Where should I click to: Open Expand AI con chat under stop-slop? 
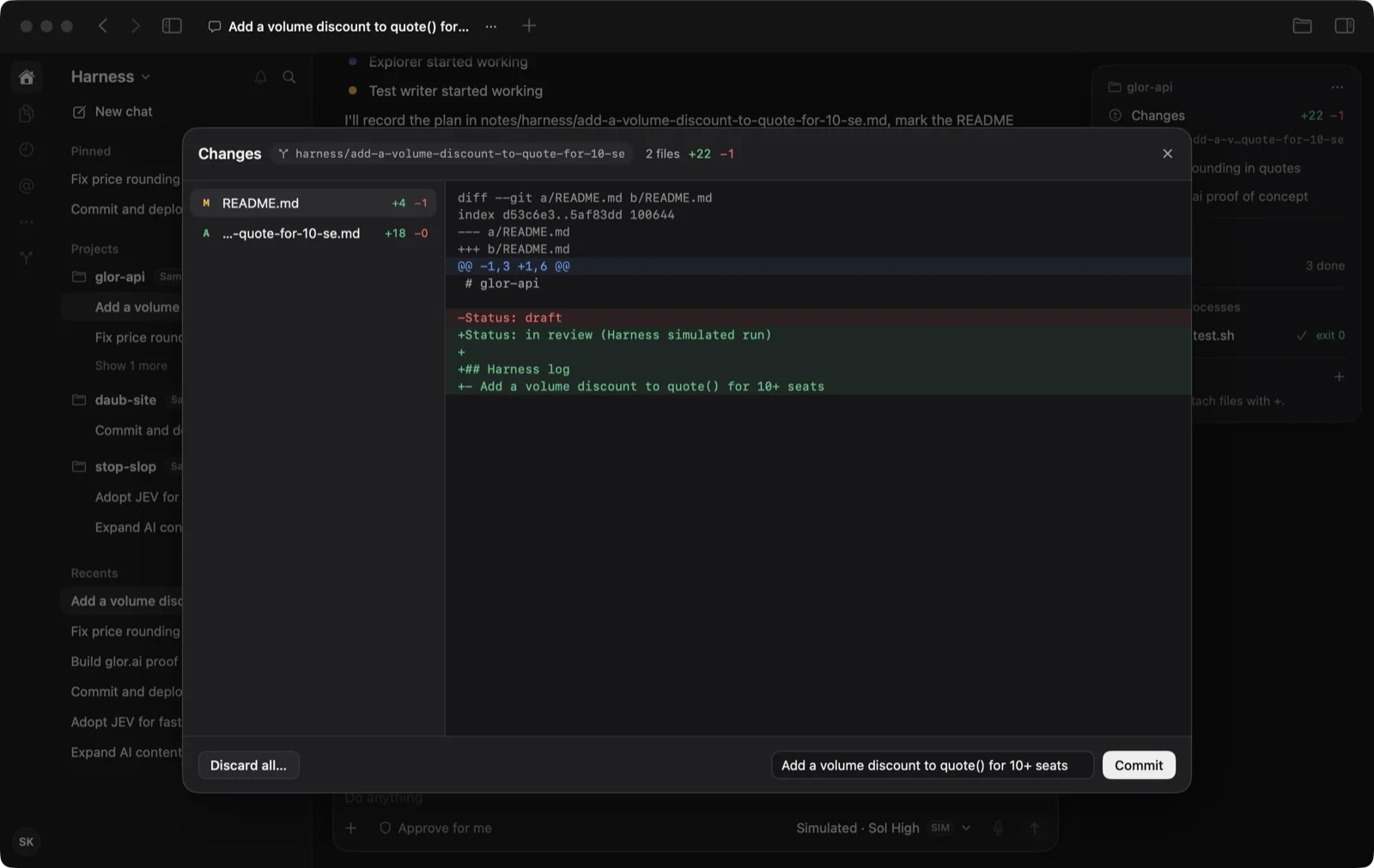[x=138, y=527]
